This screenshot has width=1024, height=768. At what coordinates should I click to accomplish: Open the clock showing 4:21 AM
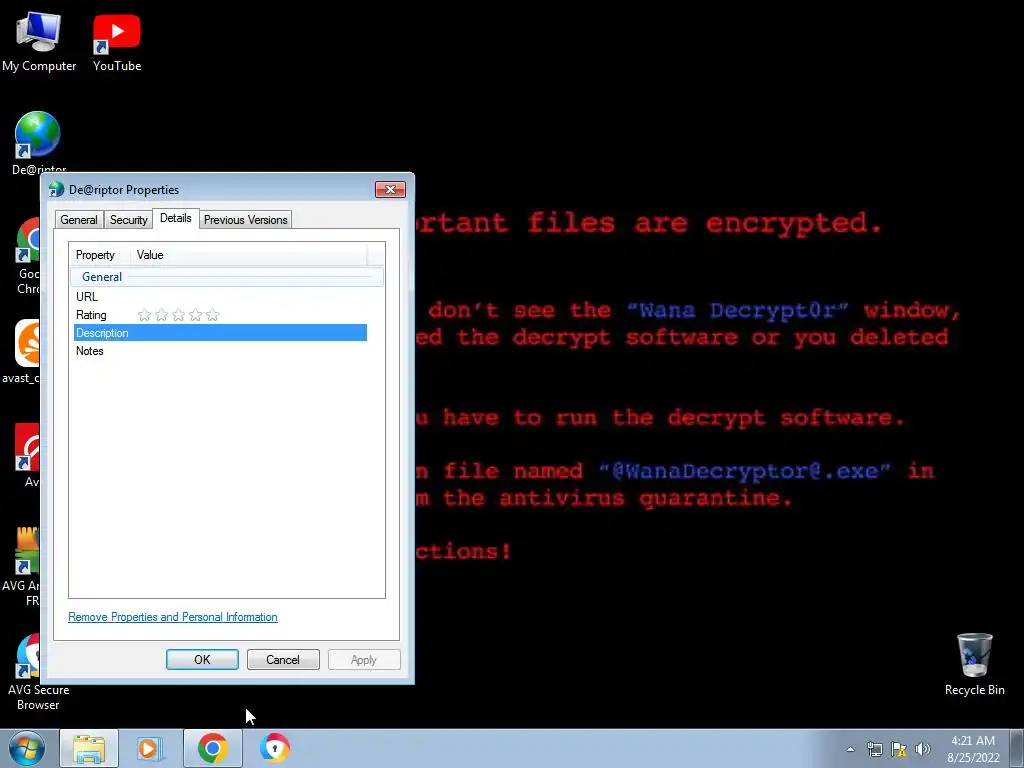click(x=973, y=749)
